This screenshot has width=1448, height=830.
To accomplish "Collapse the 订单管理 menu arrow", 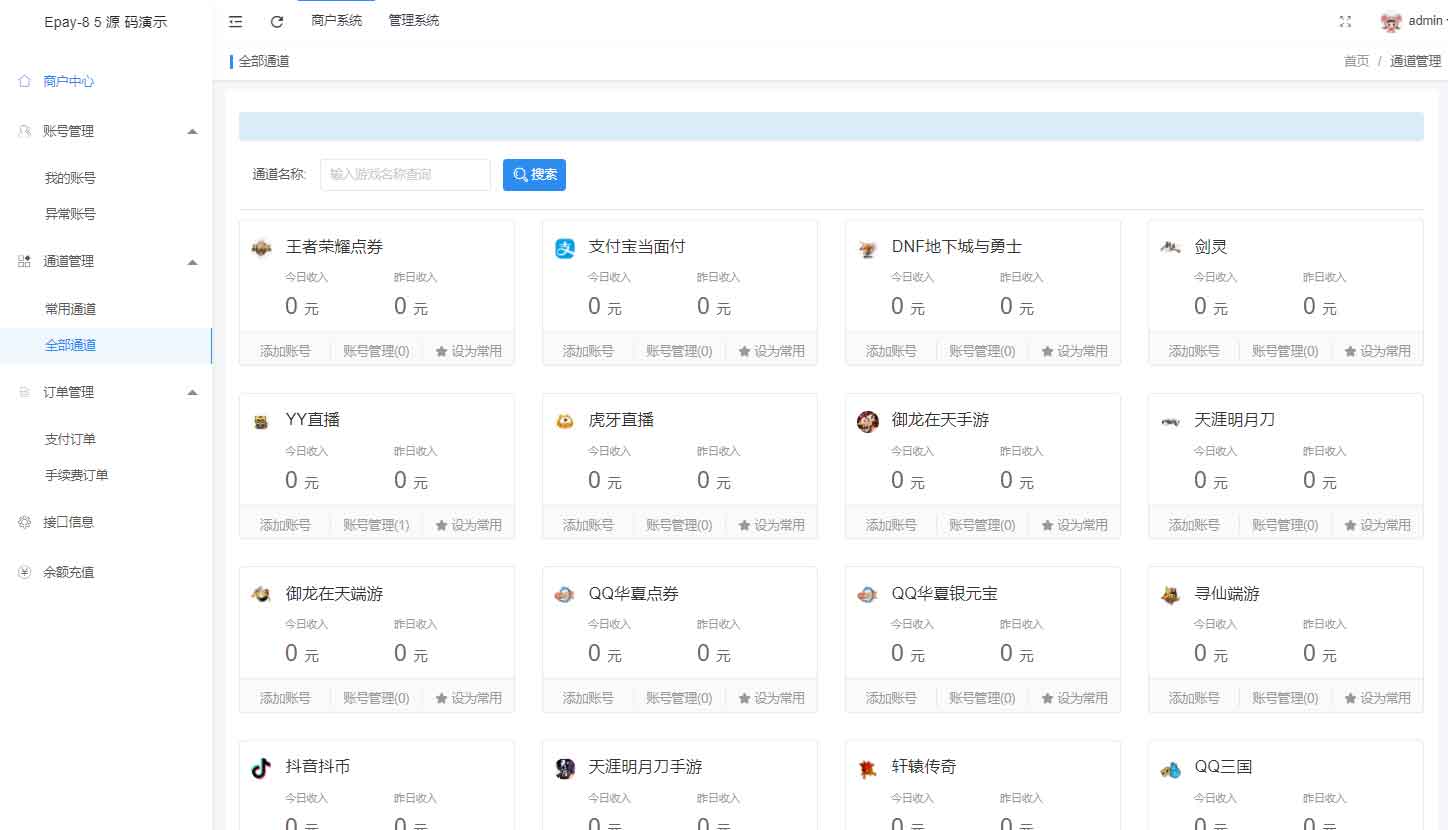I will [x=193, y=392].
